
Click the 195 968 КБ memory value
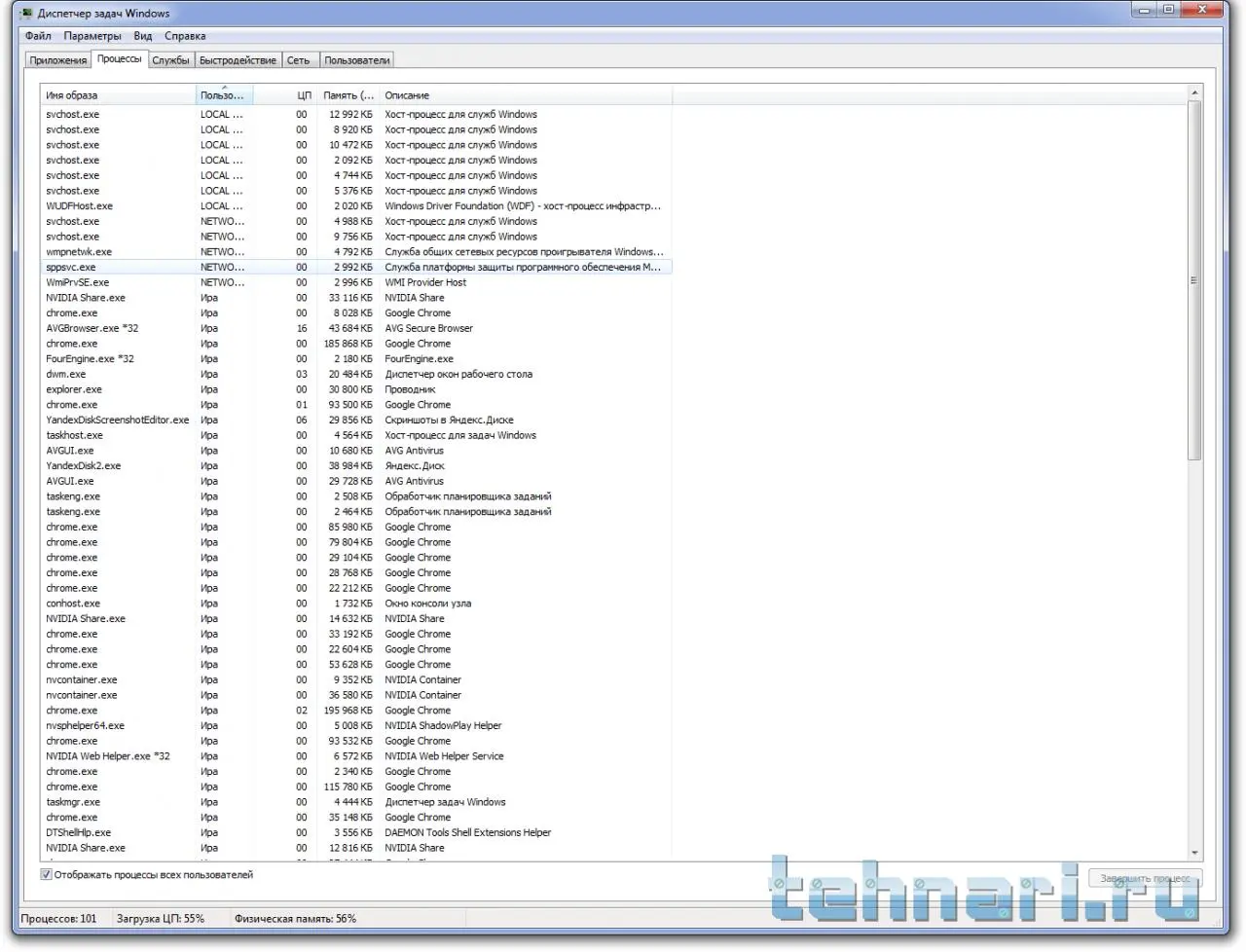(x=348, y=711)
